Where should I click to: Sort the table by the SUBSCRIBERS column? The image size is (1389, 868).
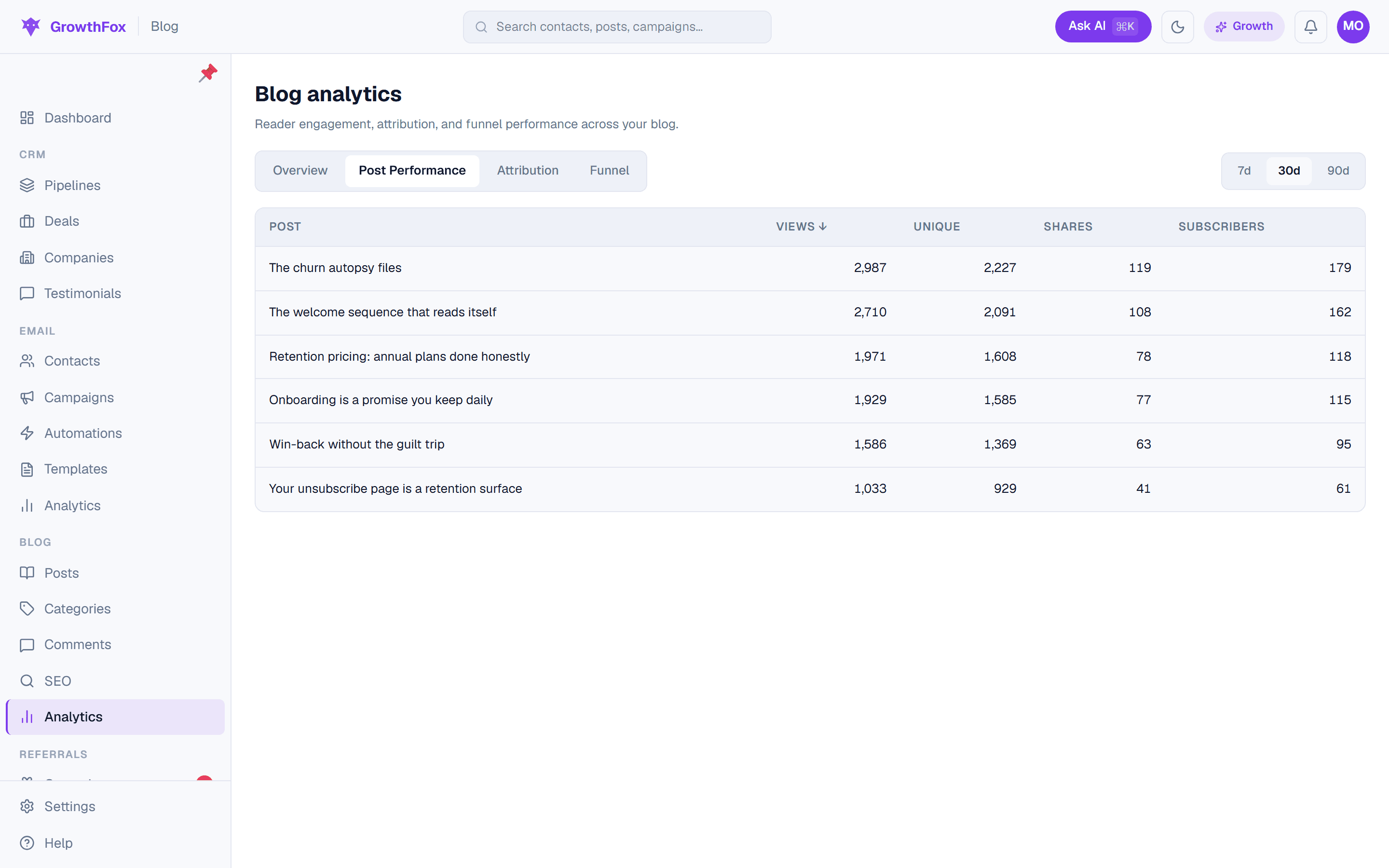coord(1221,227)
